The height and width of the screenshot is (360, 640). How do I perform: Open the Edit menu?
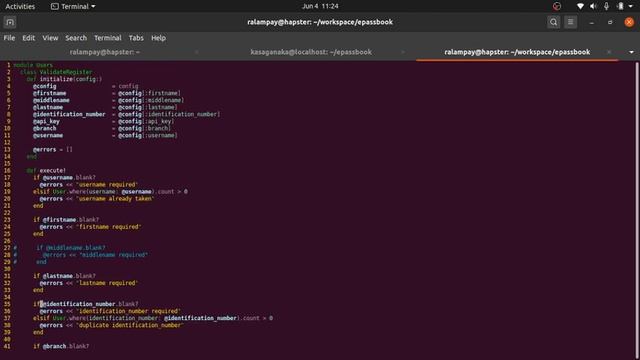(29, 38)
